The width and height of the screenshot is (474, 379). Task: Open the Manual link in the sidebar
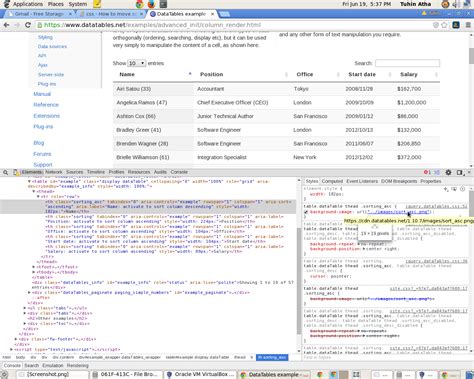coord(42,94)
